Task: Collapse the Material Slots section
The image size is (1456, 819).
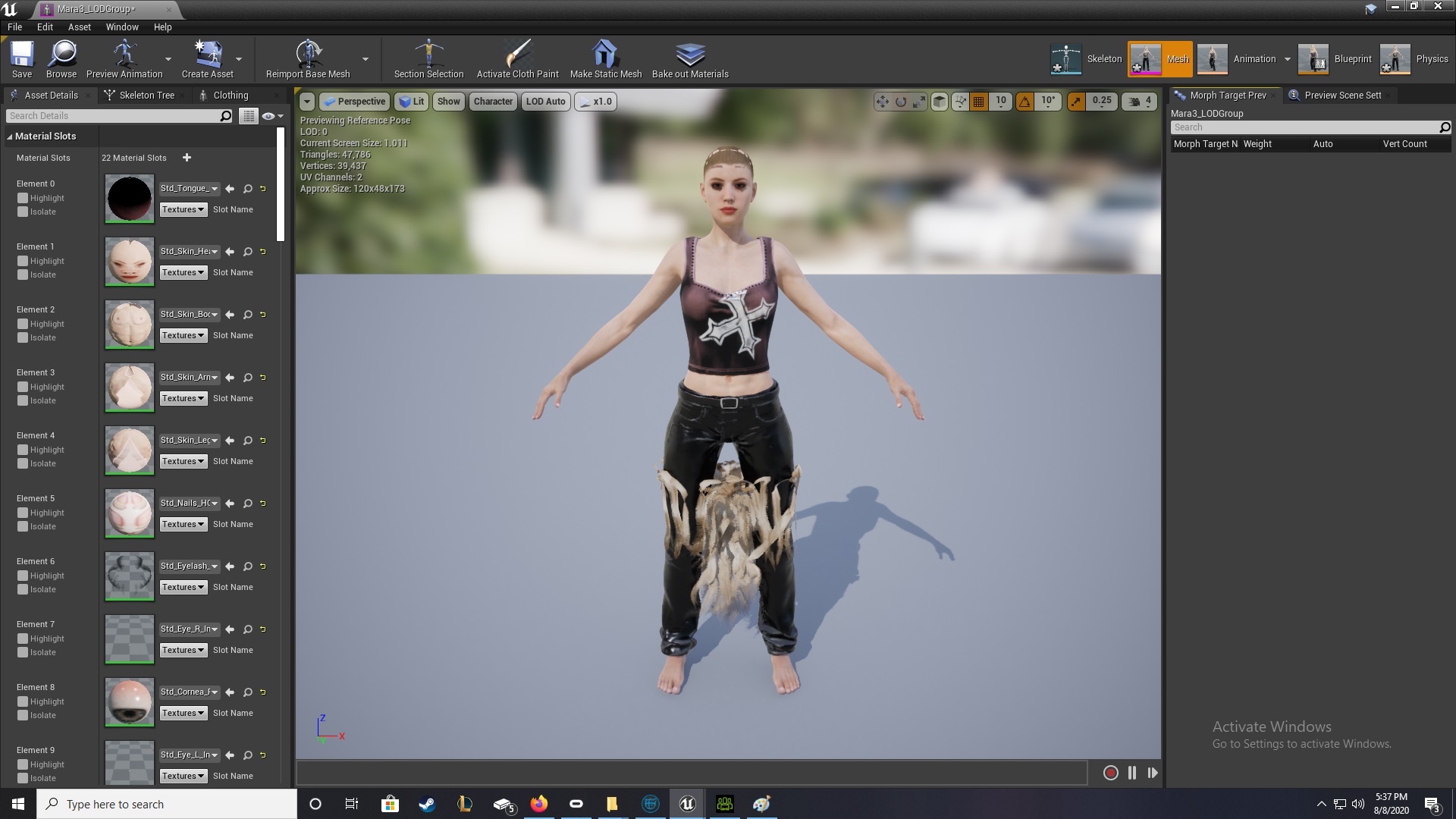Action: [10, 136]
